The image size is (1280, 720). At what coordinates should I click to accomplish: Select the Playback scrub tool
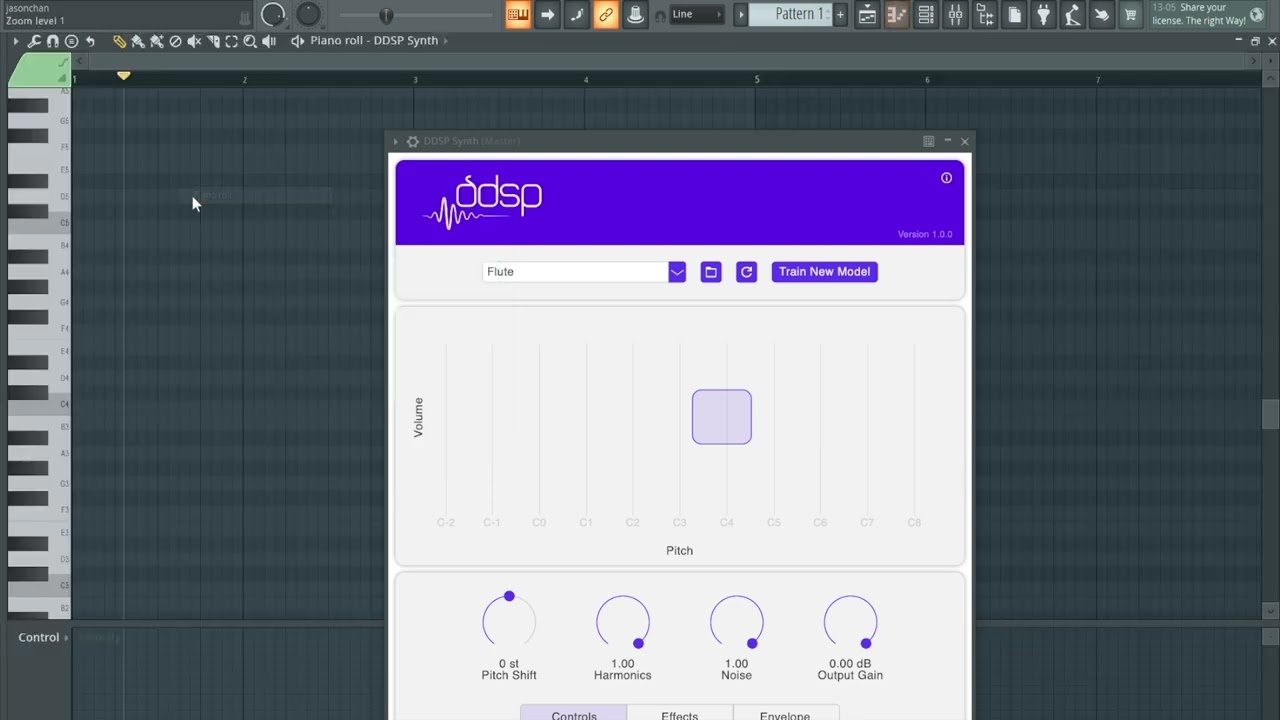(269, 41)
